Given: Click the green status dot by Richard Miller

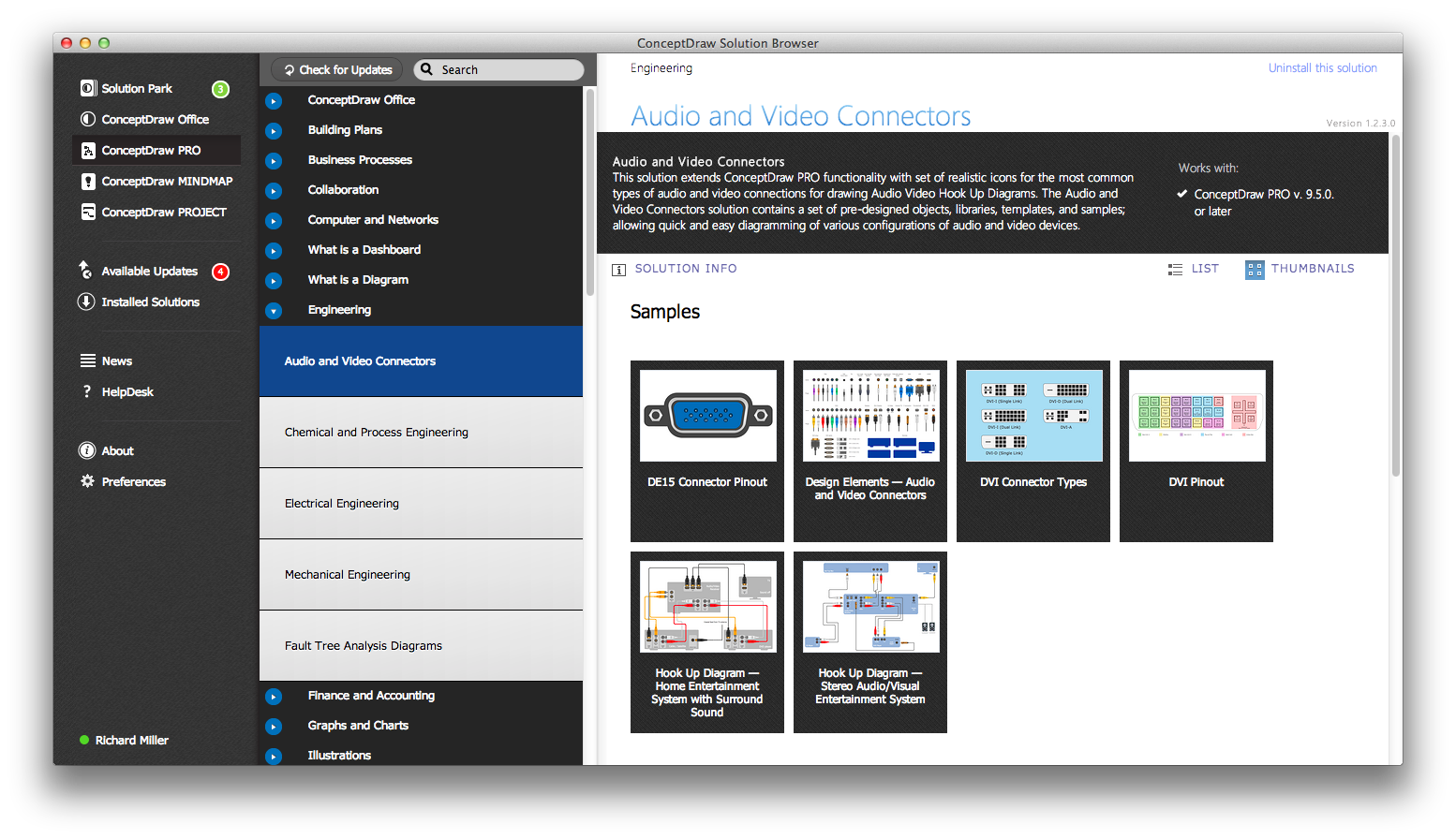Looking at the screenshot, I should coord(84,740).
